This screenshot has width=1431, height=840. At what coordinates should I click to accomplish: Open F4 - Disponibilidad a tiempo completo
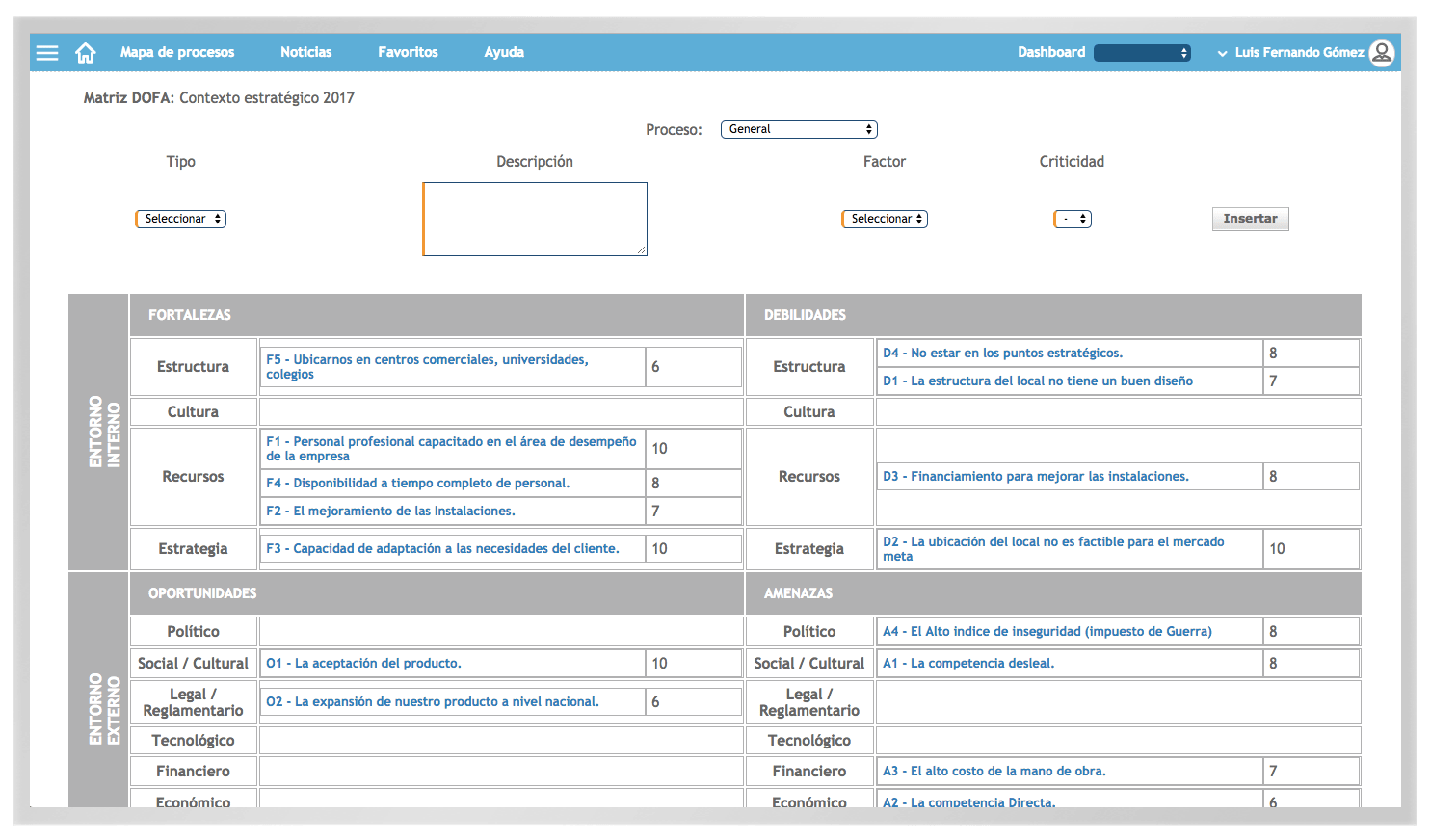tap(418, 483)
